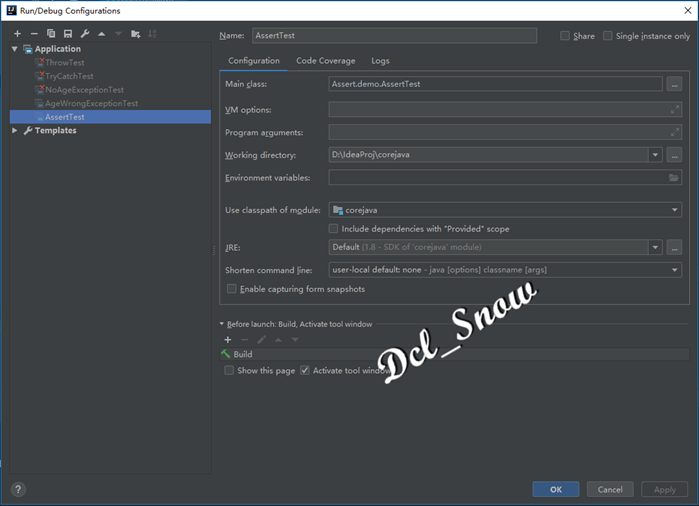
Task: Close the Run/Debug Configurations dialog
Action: 687,10
